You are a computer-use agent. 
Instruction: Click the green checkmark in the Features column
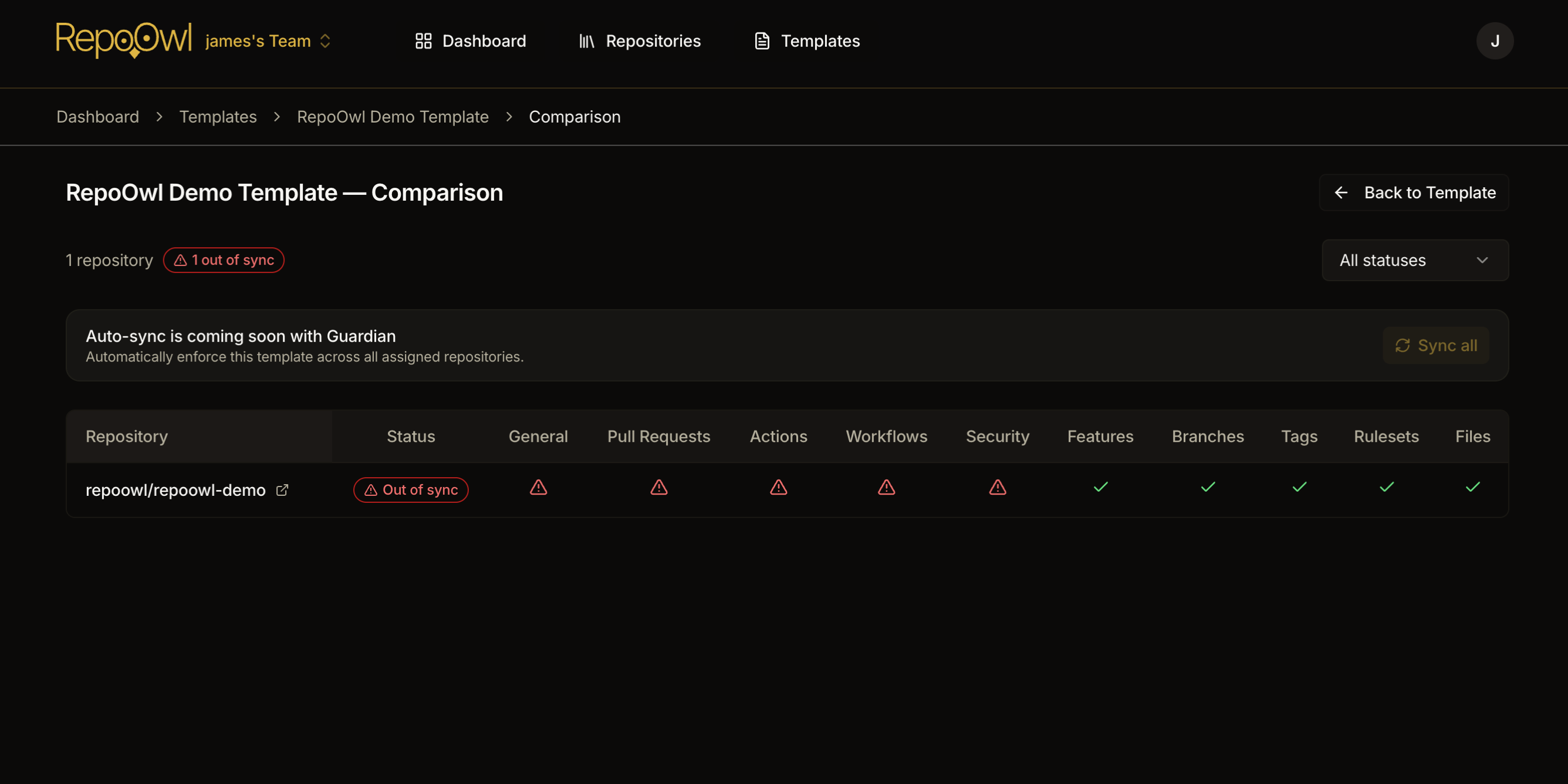point(1100,487)
